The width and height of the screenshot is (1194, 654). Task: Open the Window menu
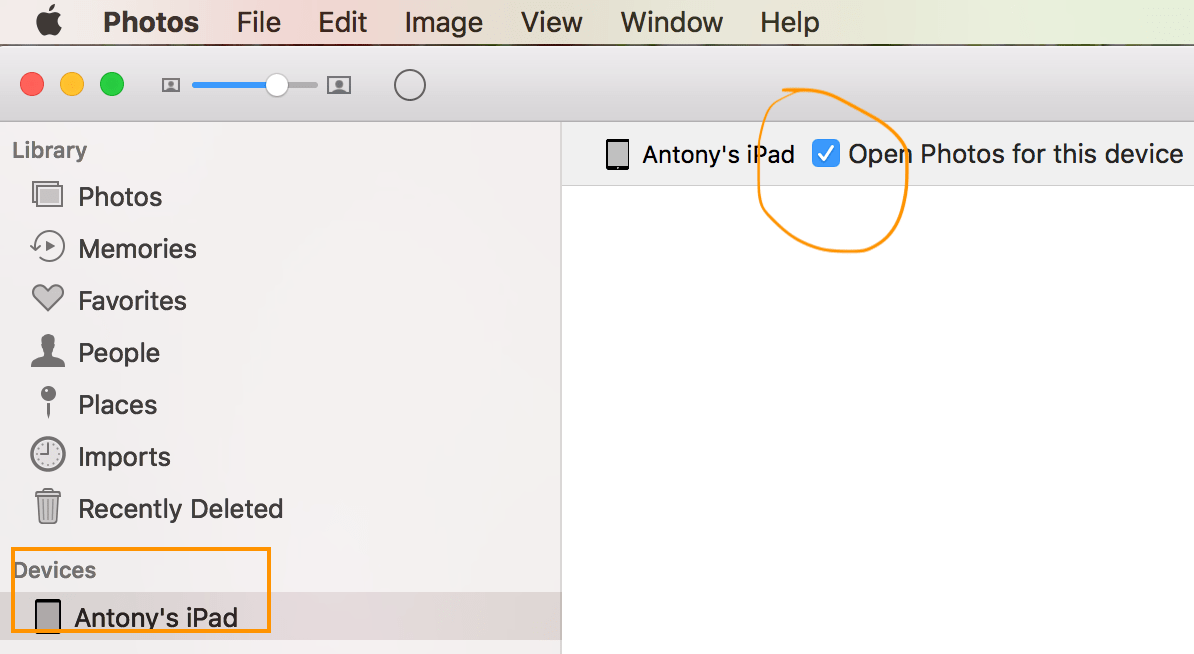point(671,22)
